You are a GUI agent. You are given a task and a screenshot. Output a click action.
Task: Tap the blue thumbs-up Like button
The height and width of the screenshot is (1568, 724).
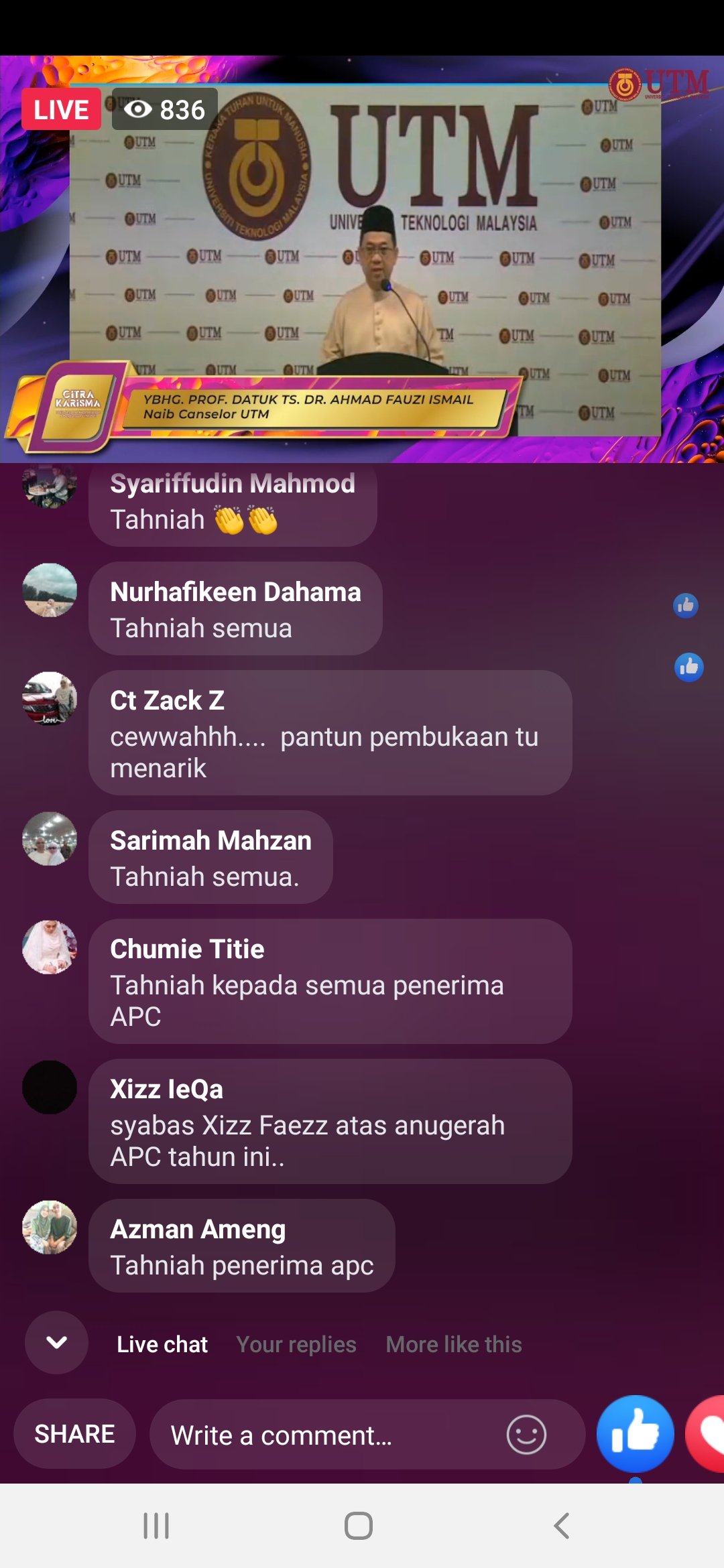(x=635, y=1434)
